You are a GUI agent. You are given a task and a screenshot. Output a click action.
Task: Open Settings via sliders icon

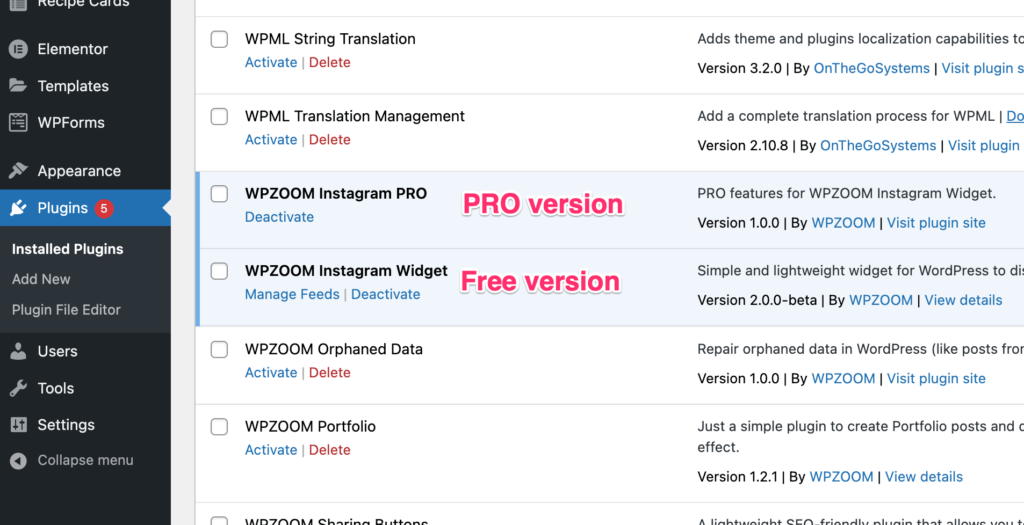point(18,424)
